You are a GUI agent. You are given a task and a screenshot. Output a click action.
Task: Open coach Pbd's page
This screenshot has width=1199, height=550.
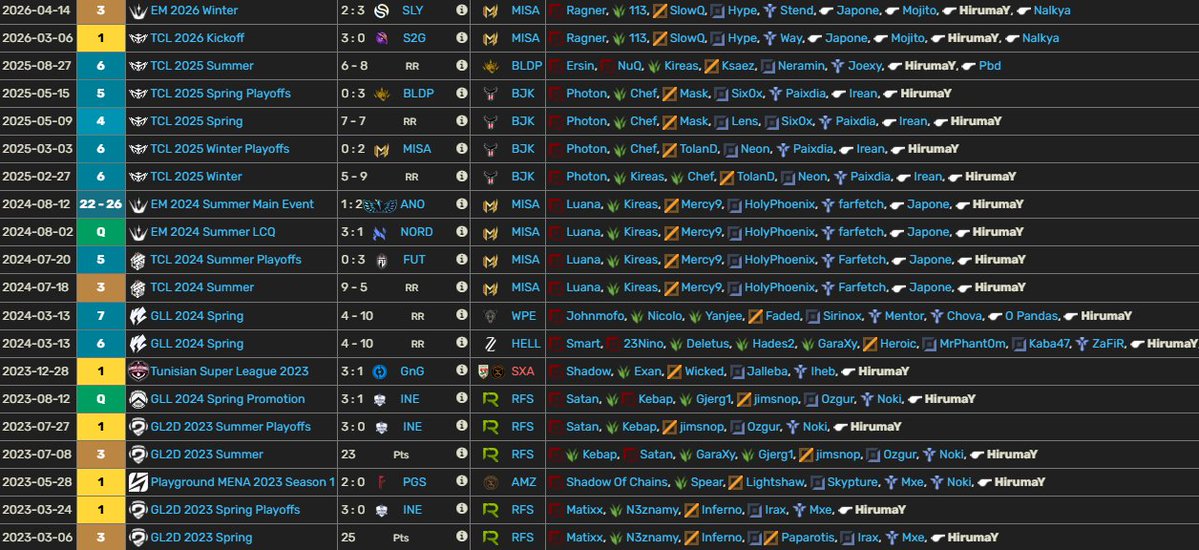tap(989, 66)
